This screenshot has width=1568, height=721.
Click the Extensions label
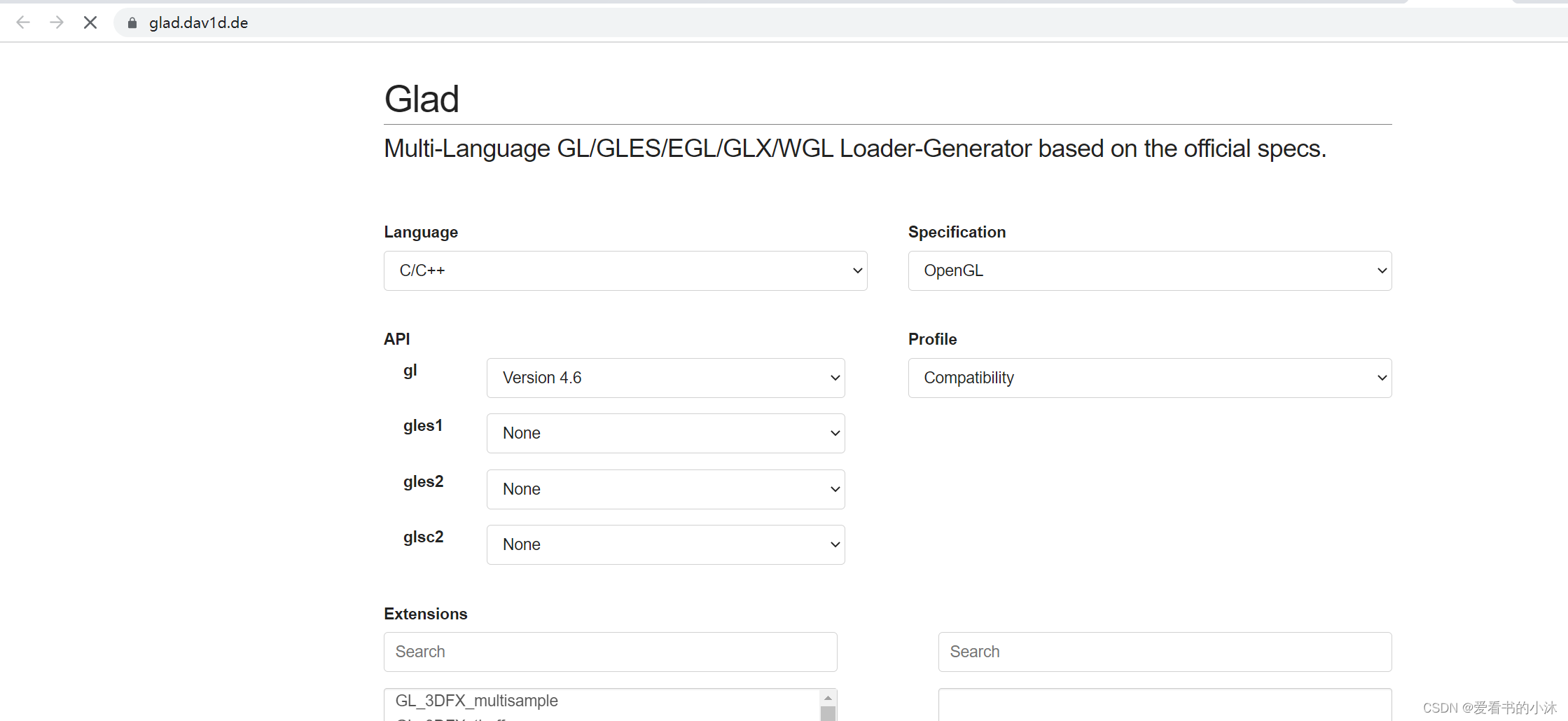tap(425, 614)
